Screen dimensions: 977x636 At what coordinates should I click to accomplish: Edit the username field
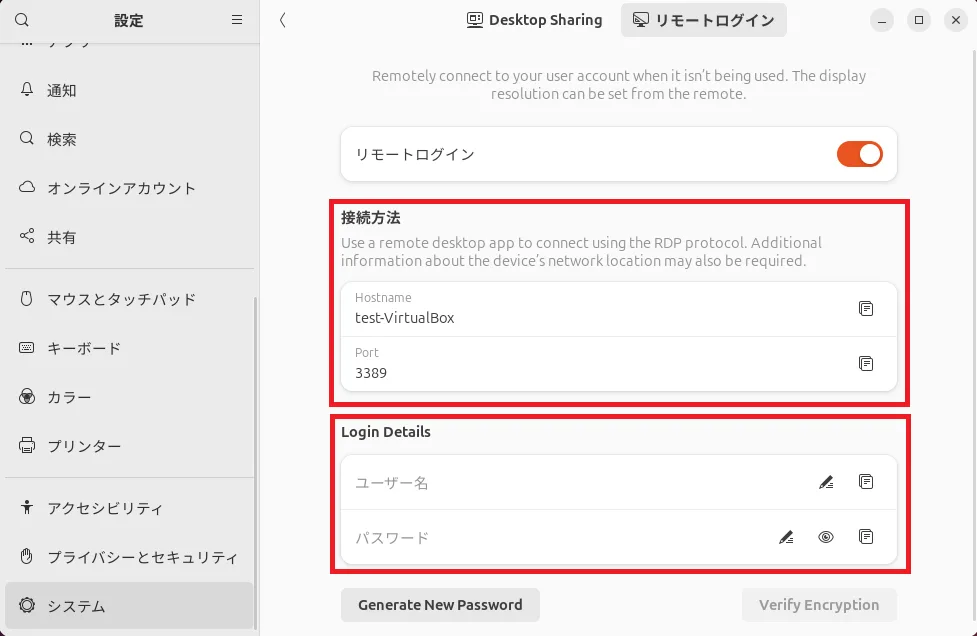tap(826, 483)
